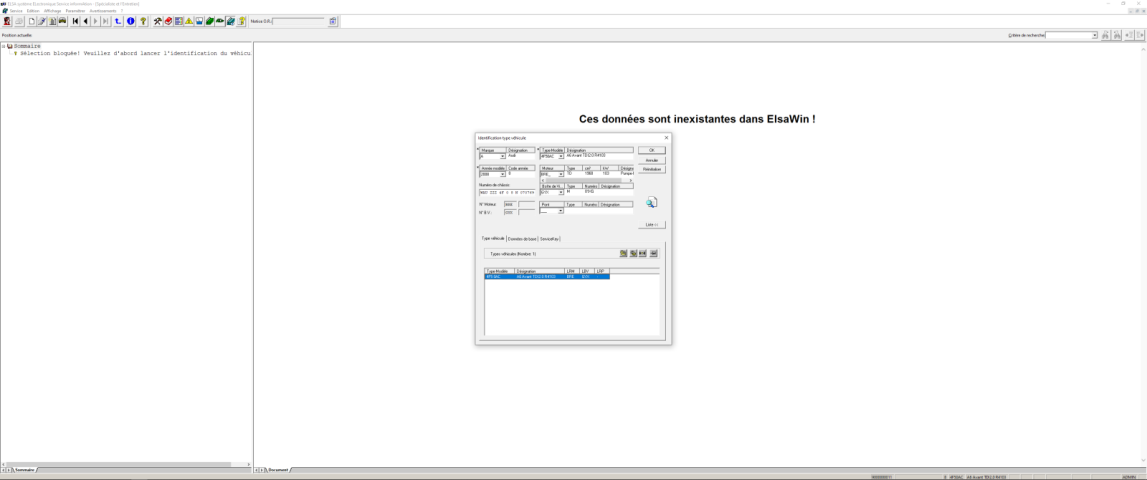
Task: Go to next page with right arrow
Action: pos(96,21)
